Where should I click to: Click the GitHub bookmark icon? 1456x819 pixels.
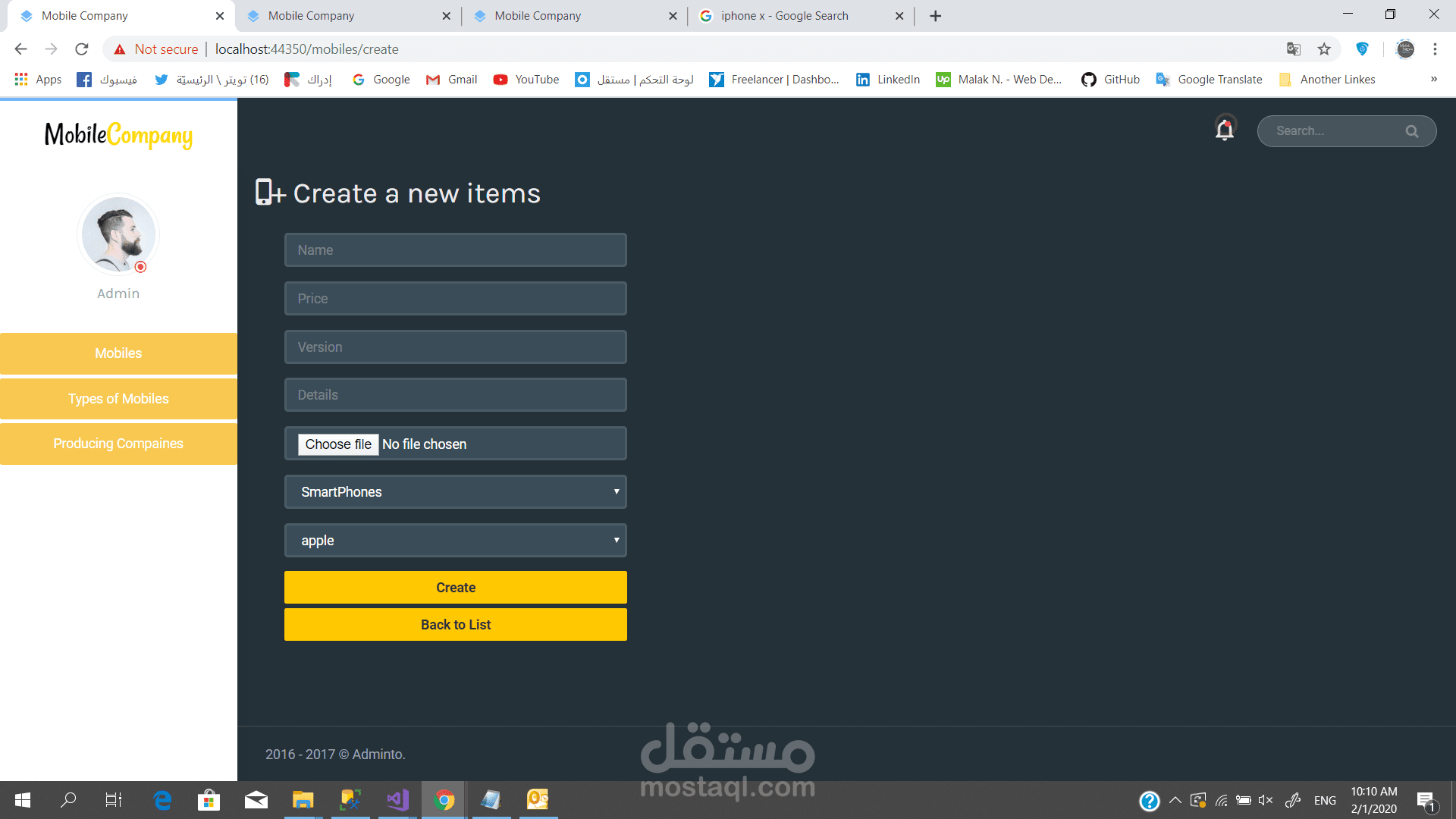pos(1089,80)
